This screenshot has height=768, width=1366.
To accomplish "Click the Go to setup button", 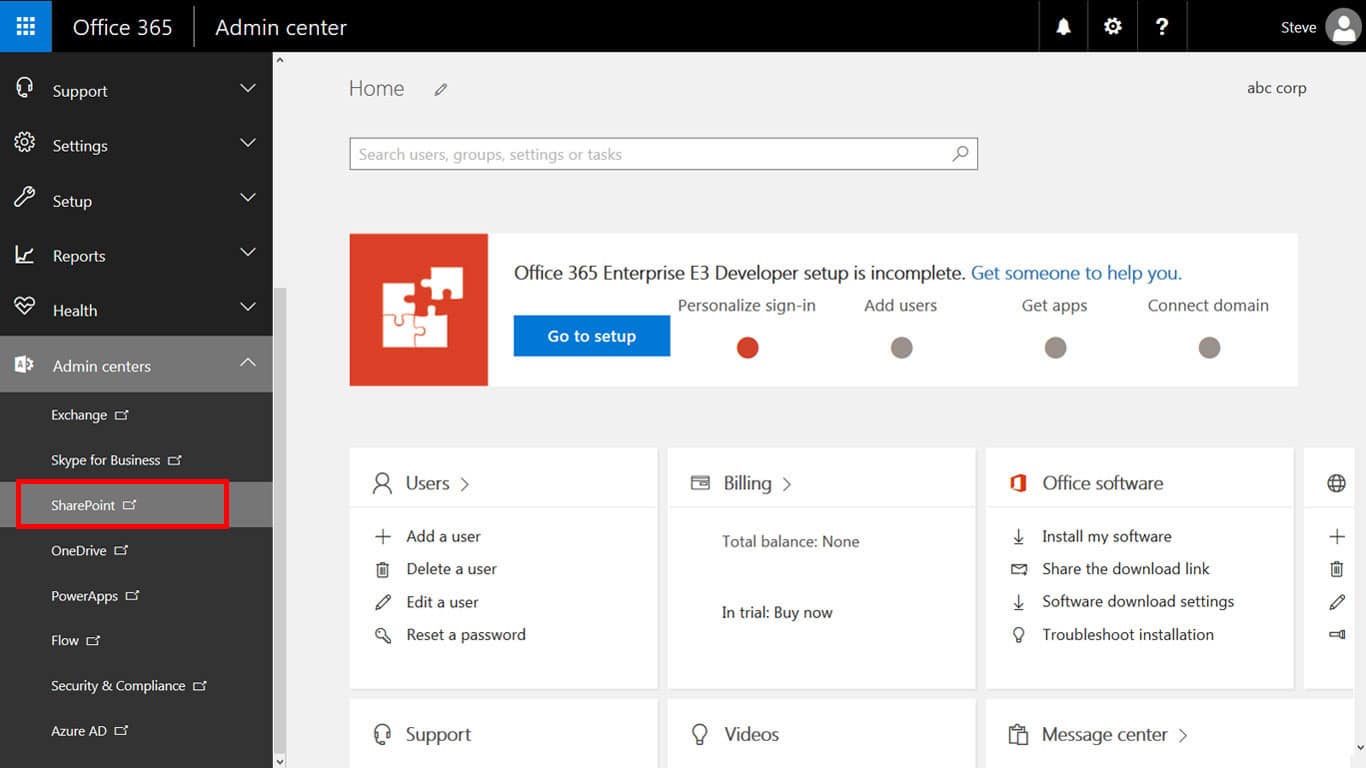I will pos(591,336).
